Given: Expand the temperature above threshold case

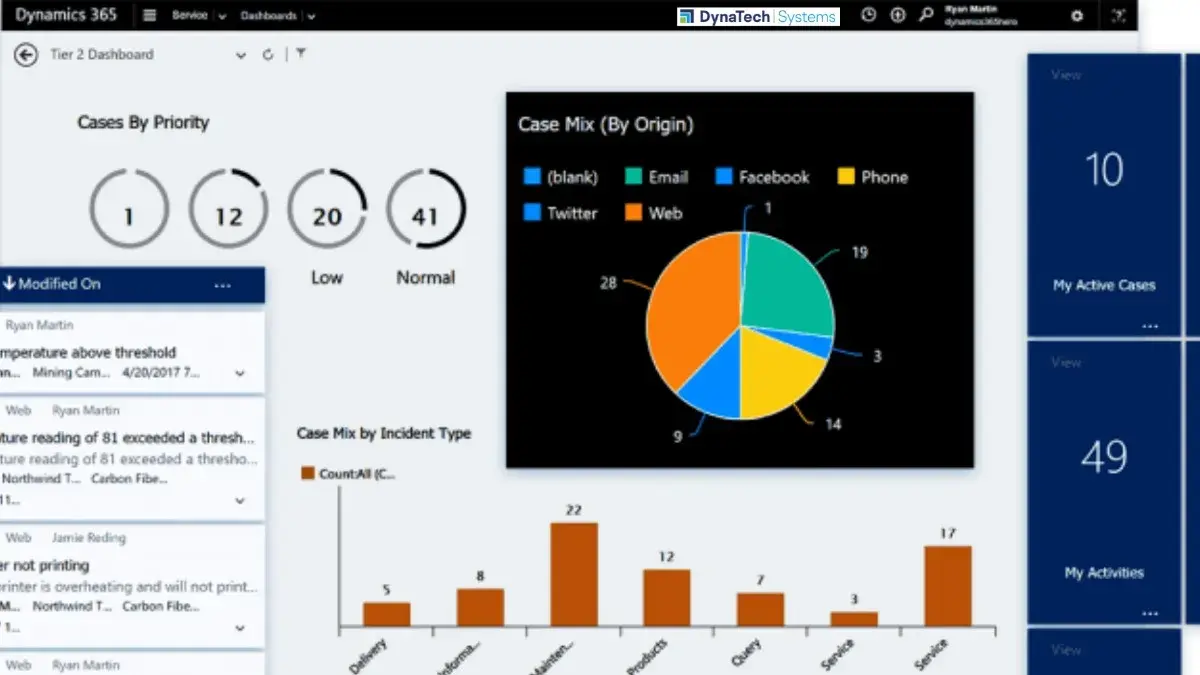Looking at the screenshot, I should pos(240,373).
